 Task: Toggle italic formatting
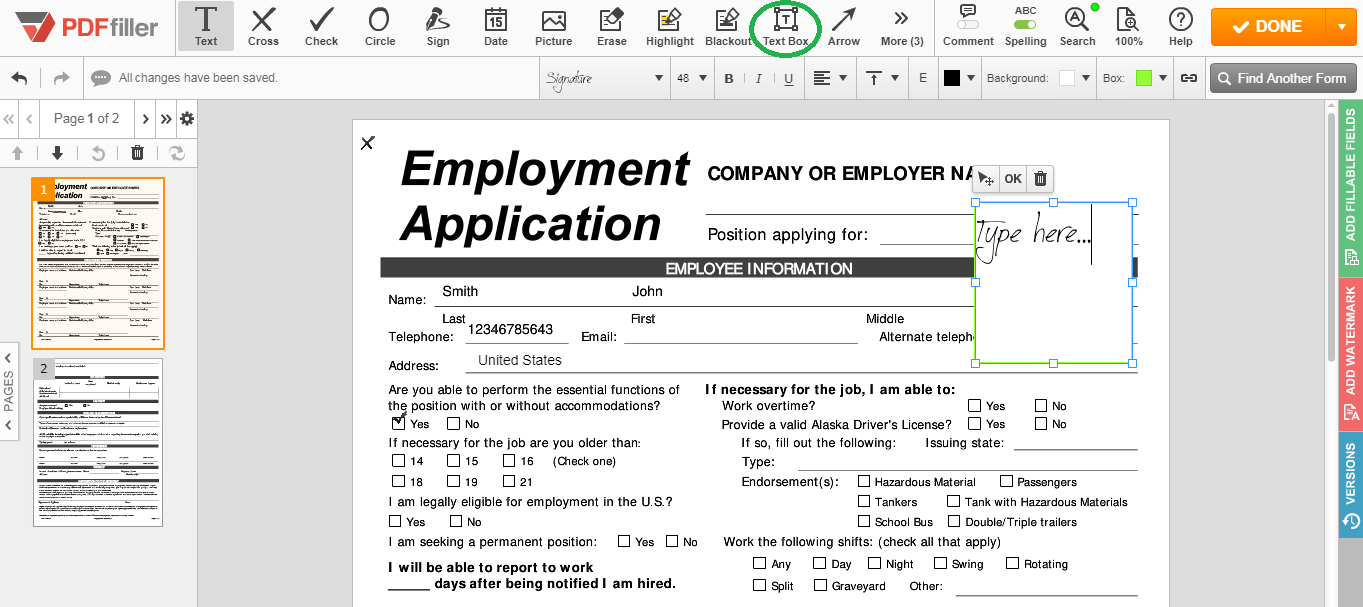point(759,78)
